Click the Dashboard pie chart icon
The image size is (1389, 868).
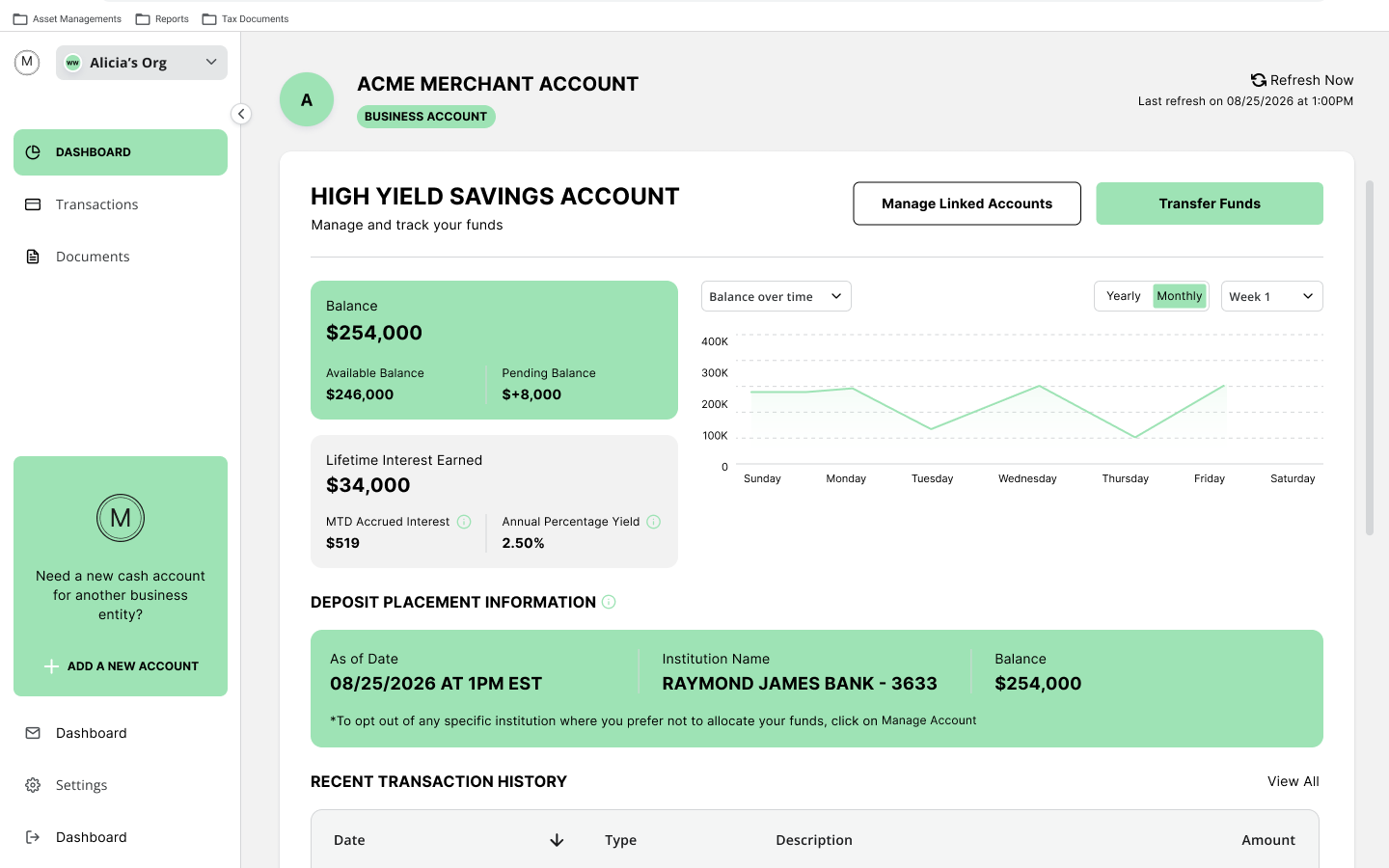tap(33, 152)
